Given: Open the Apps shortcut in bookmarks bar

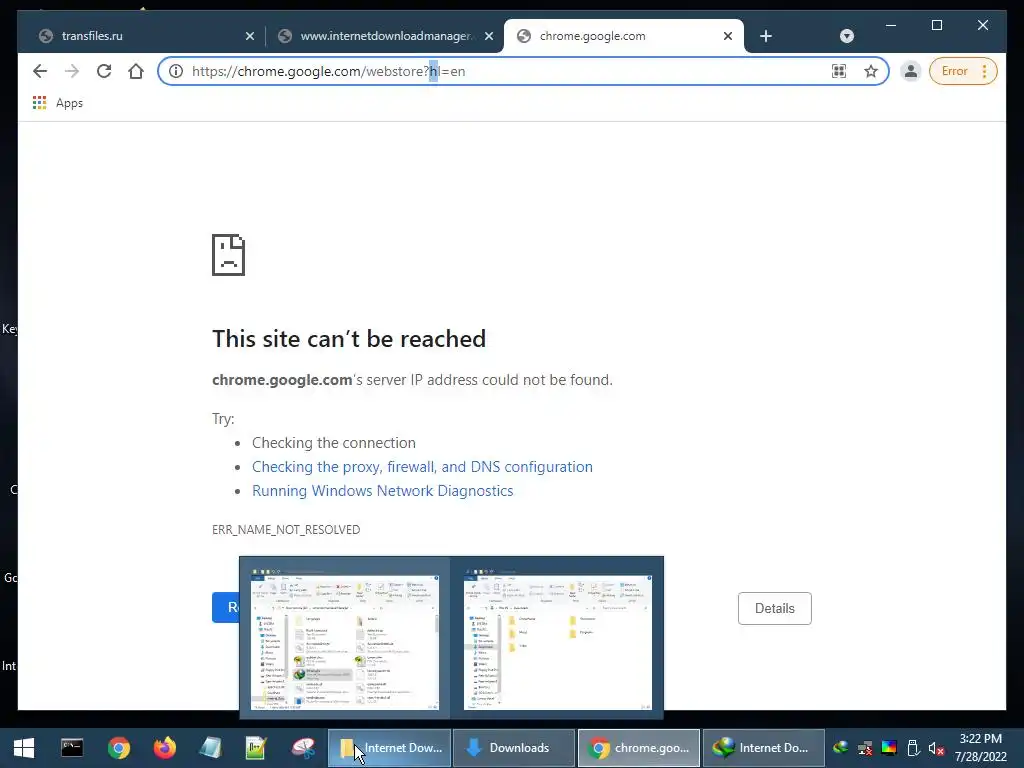Looking at the screenshot, I should click(x=58, y=103).
